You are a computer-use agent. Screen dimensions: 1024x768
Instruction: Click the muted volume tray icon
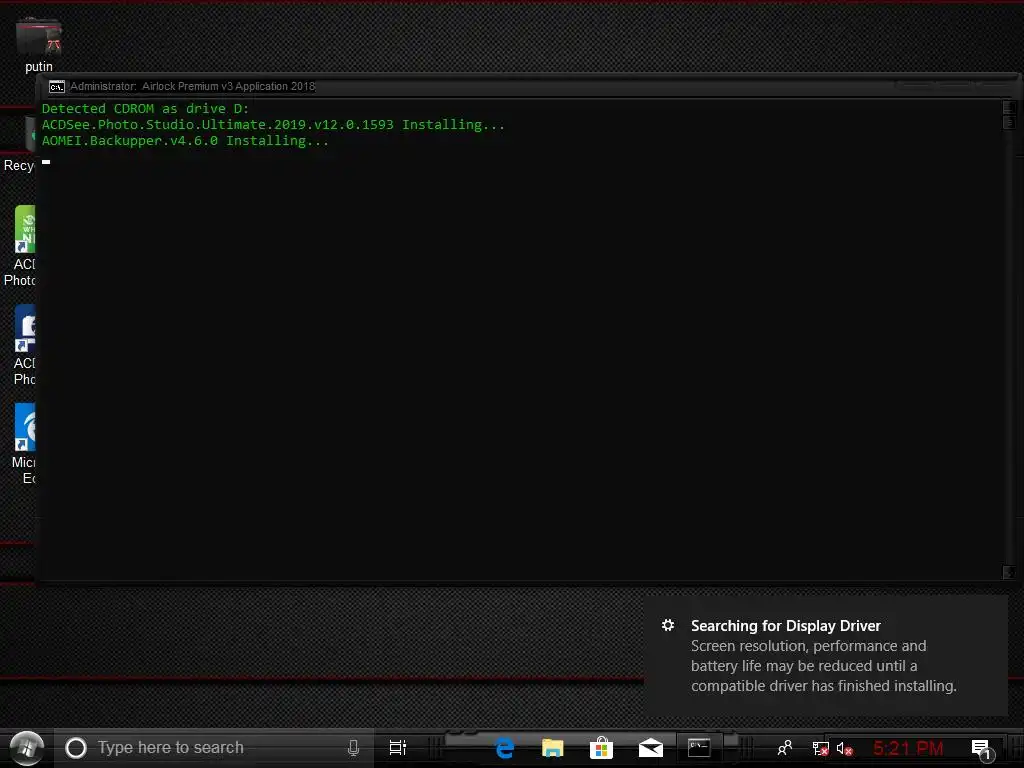point(844,748)
